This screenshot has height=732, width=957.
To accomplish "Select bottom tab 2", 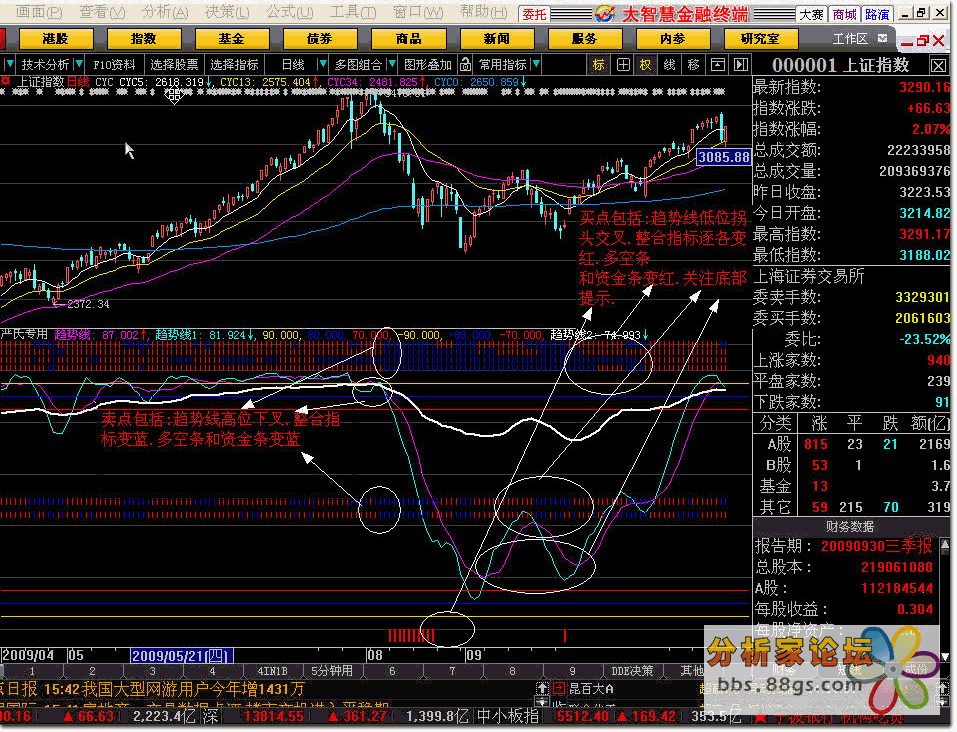I will (x=92, y=671).
